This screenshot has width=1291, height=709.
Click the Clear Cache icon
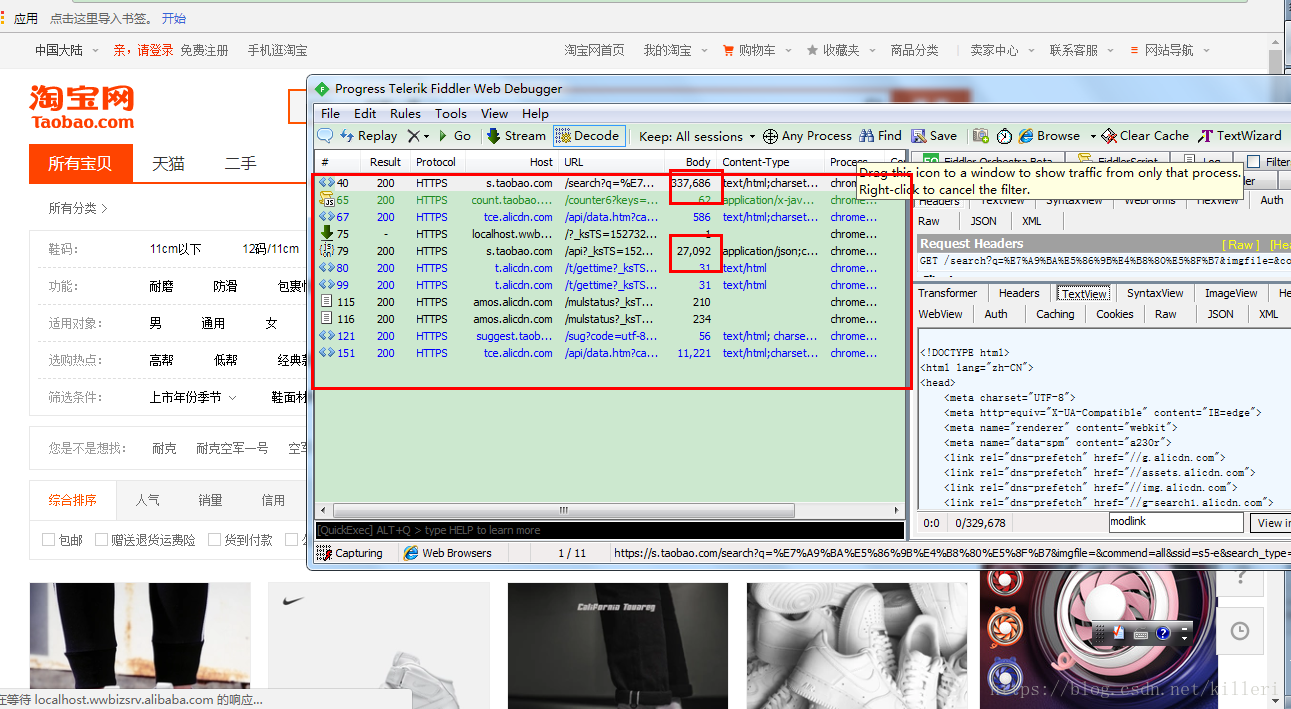pos(1109,136)
